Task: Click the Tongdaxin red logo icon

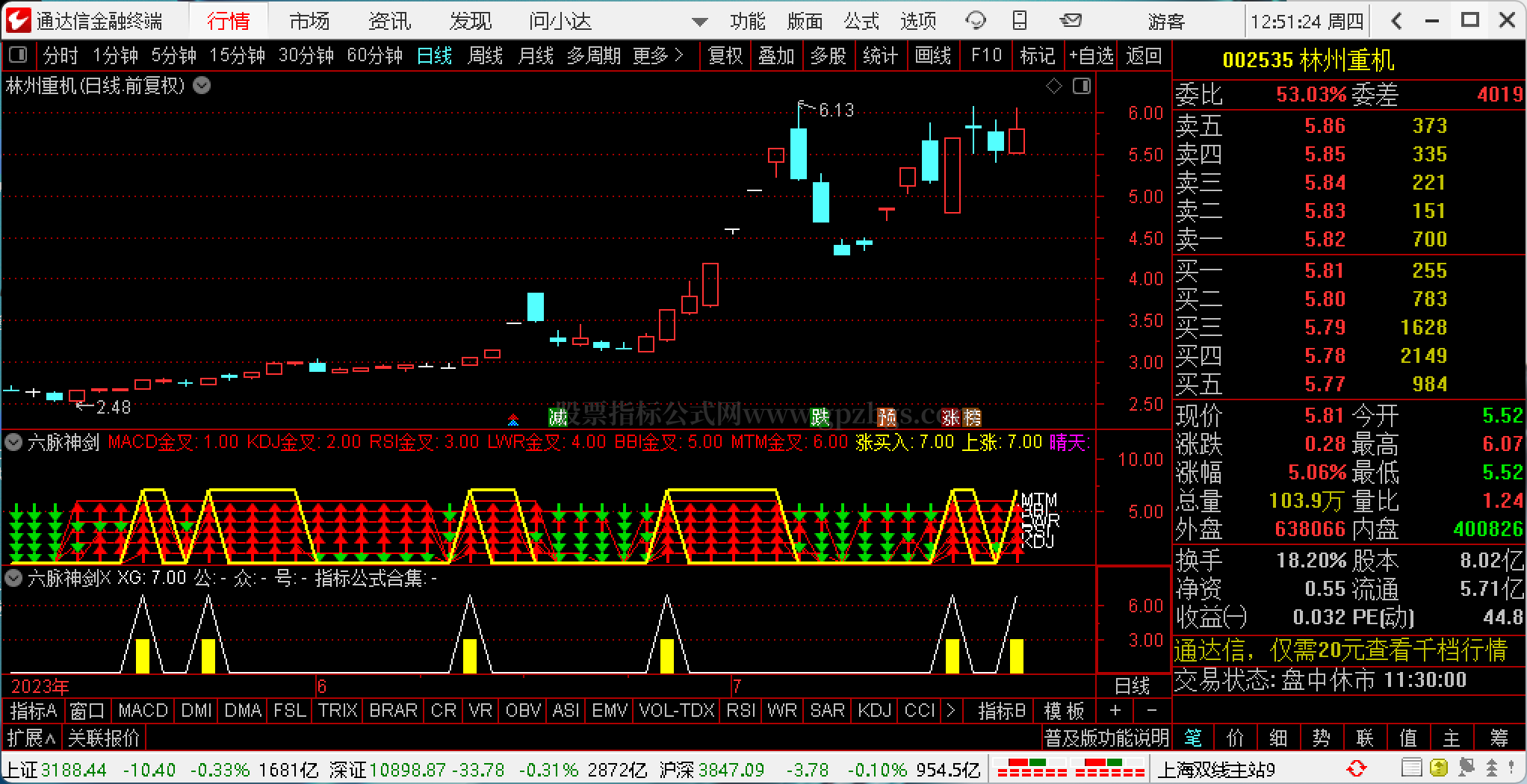Action: tap(18, 20)
